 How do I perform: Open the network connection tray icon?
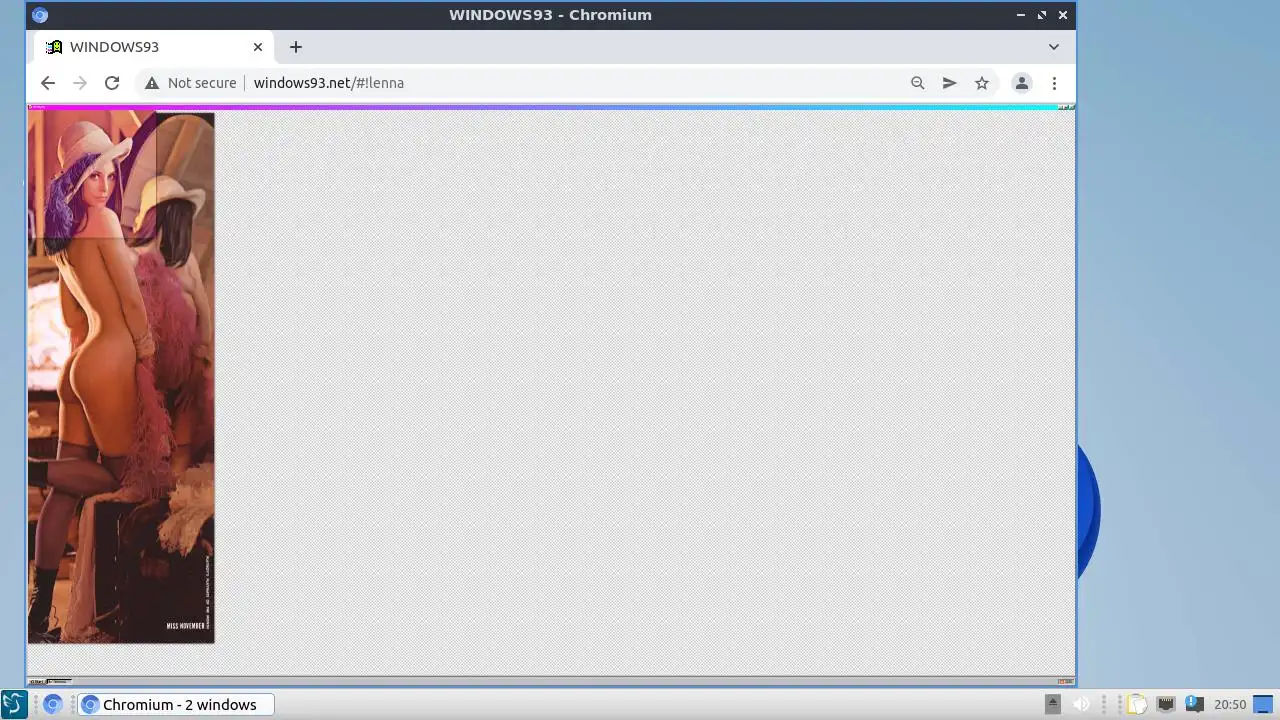point(1165,704)
